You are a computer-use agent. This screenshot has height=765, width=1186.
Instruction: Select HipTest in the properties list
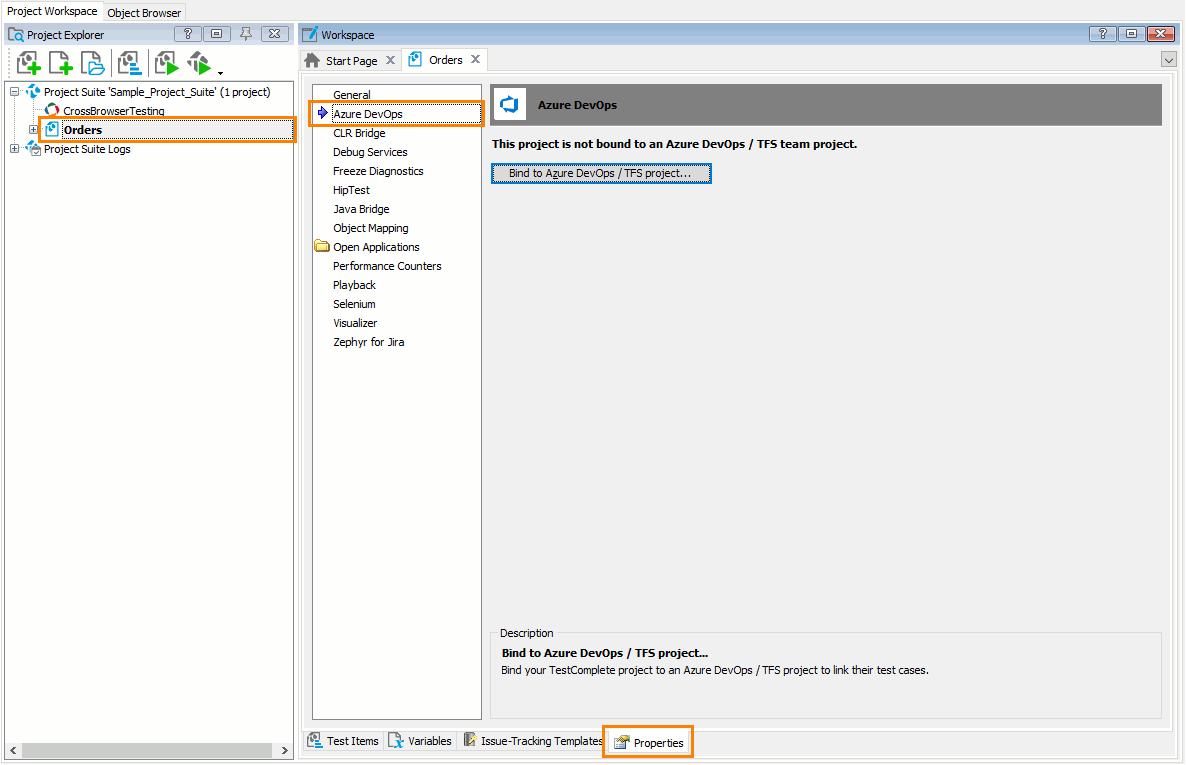[x=352, y=190]
